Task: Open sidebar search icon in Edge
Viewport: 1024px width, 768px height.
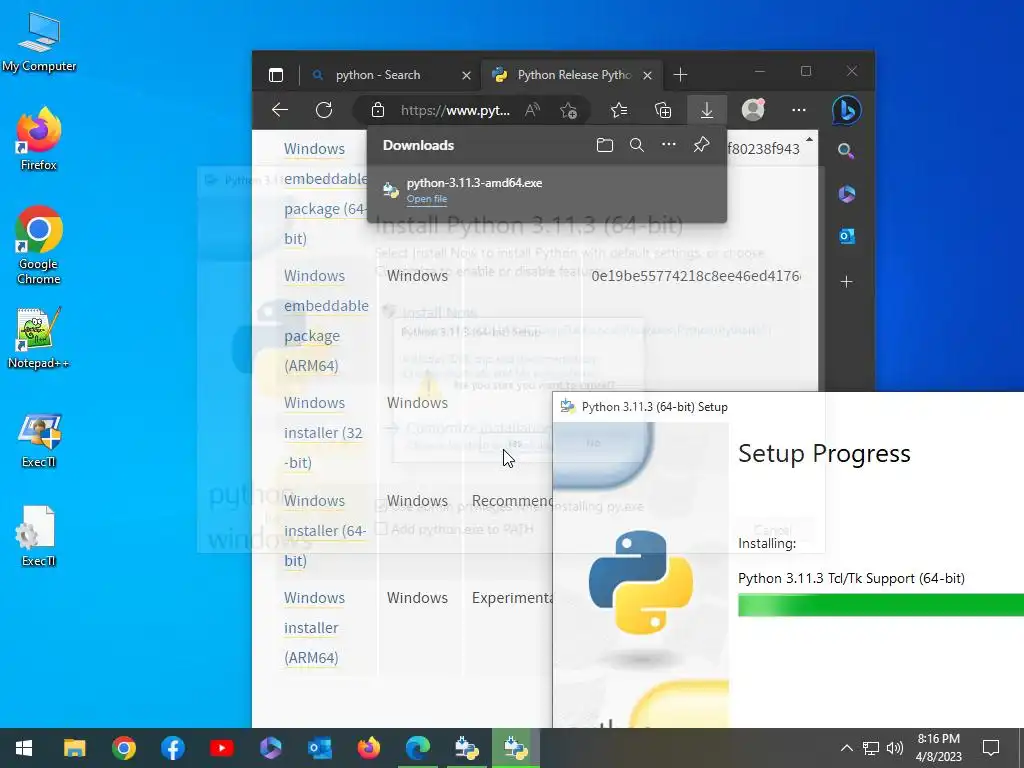Action: coord(846,152)
